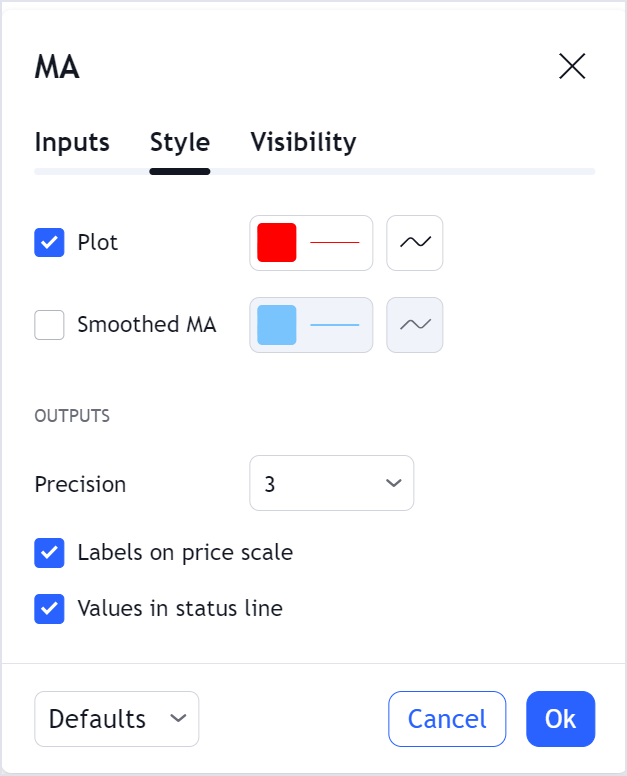Select the Style tab
This screenshot has width=627, height=776.
tap(180, 142)
